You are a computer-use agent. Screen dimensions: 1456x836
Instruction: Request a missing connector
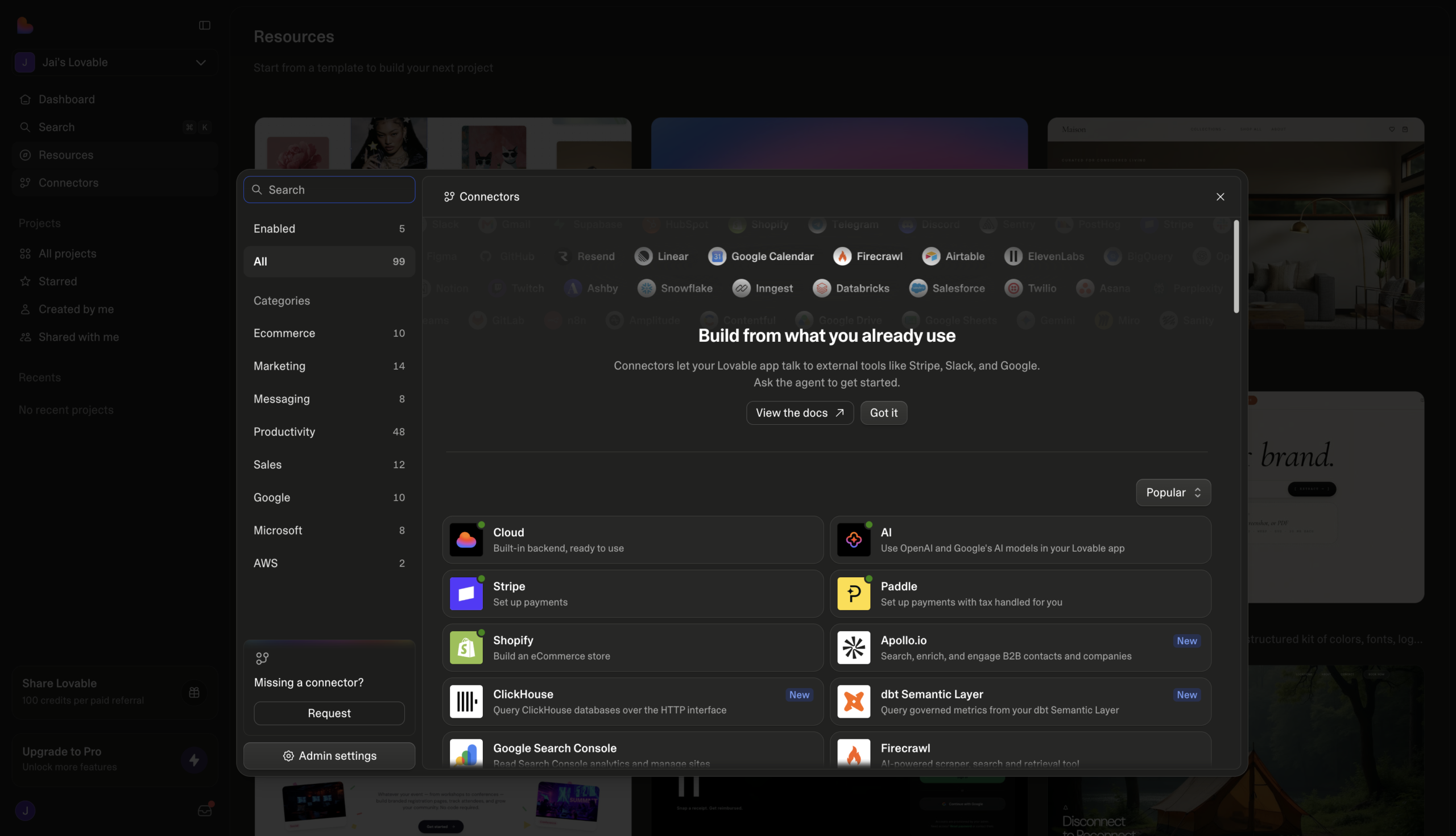coord(329,713)
